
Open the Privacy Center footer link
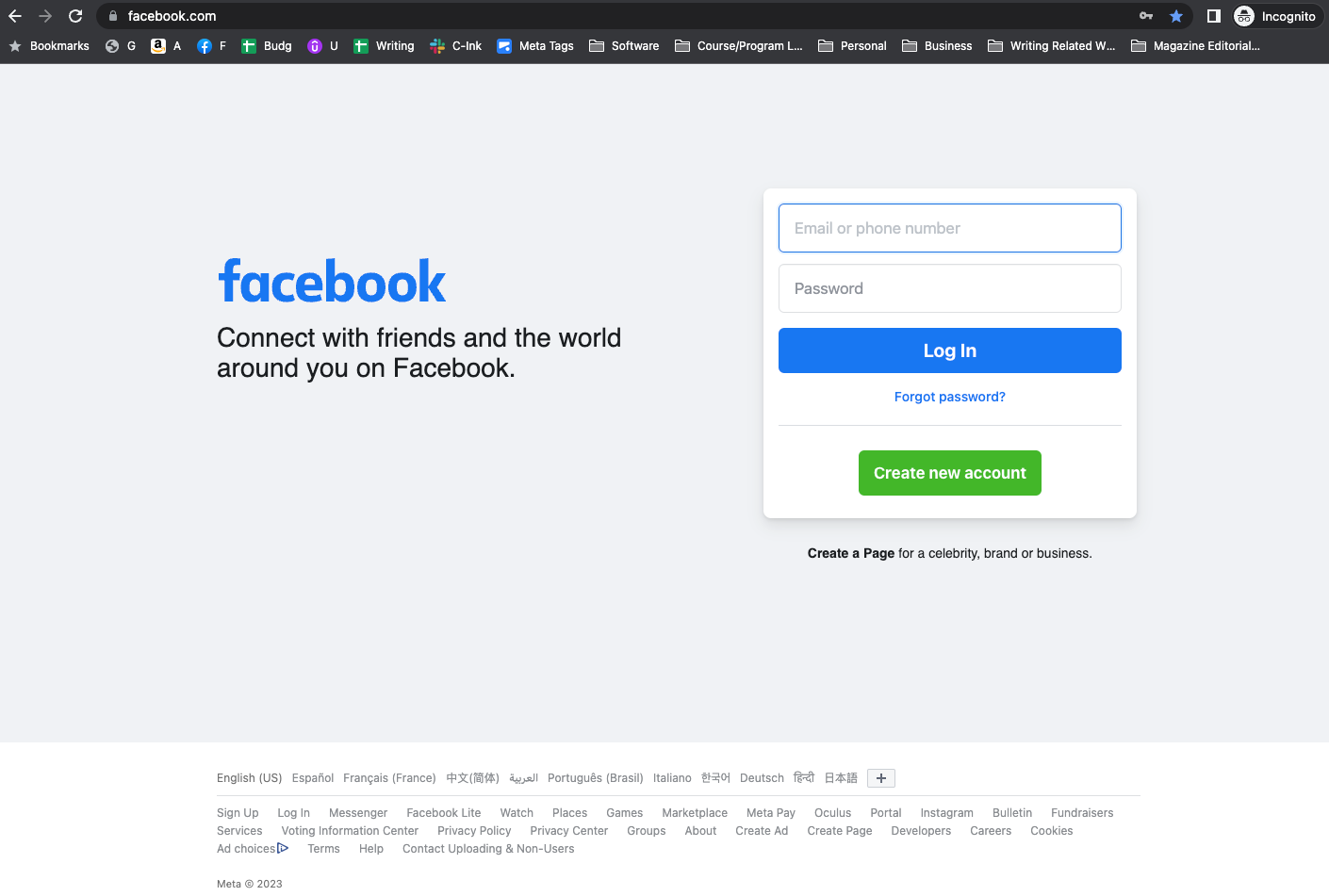pos(569,831)
